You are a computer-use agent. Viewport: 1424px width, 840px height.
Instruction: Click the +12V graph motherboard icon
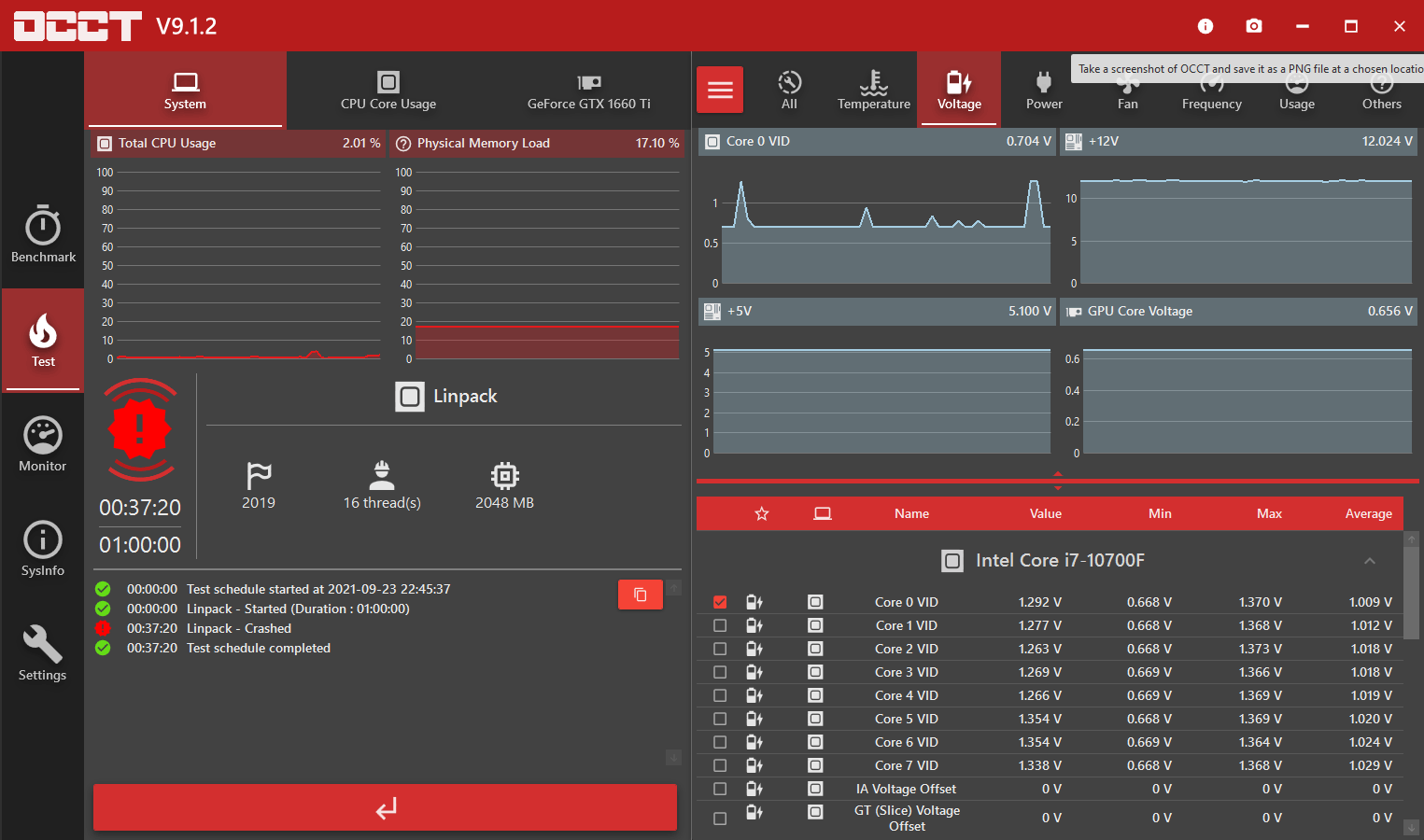1074,142
